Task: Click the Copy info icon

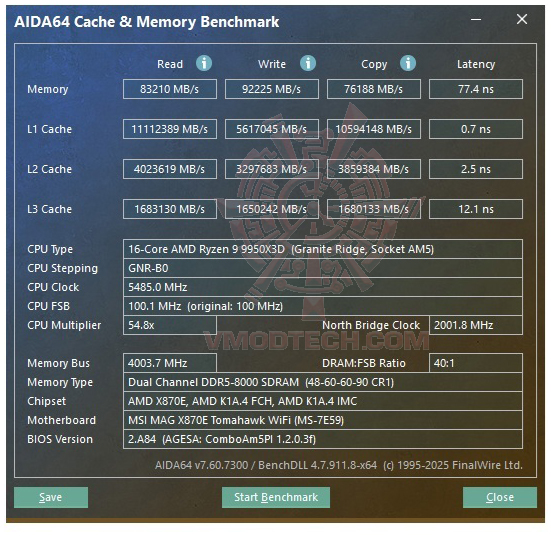Action: 408,64
